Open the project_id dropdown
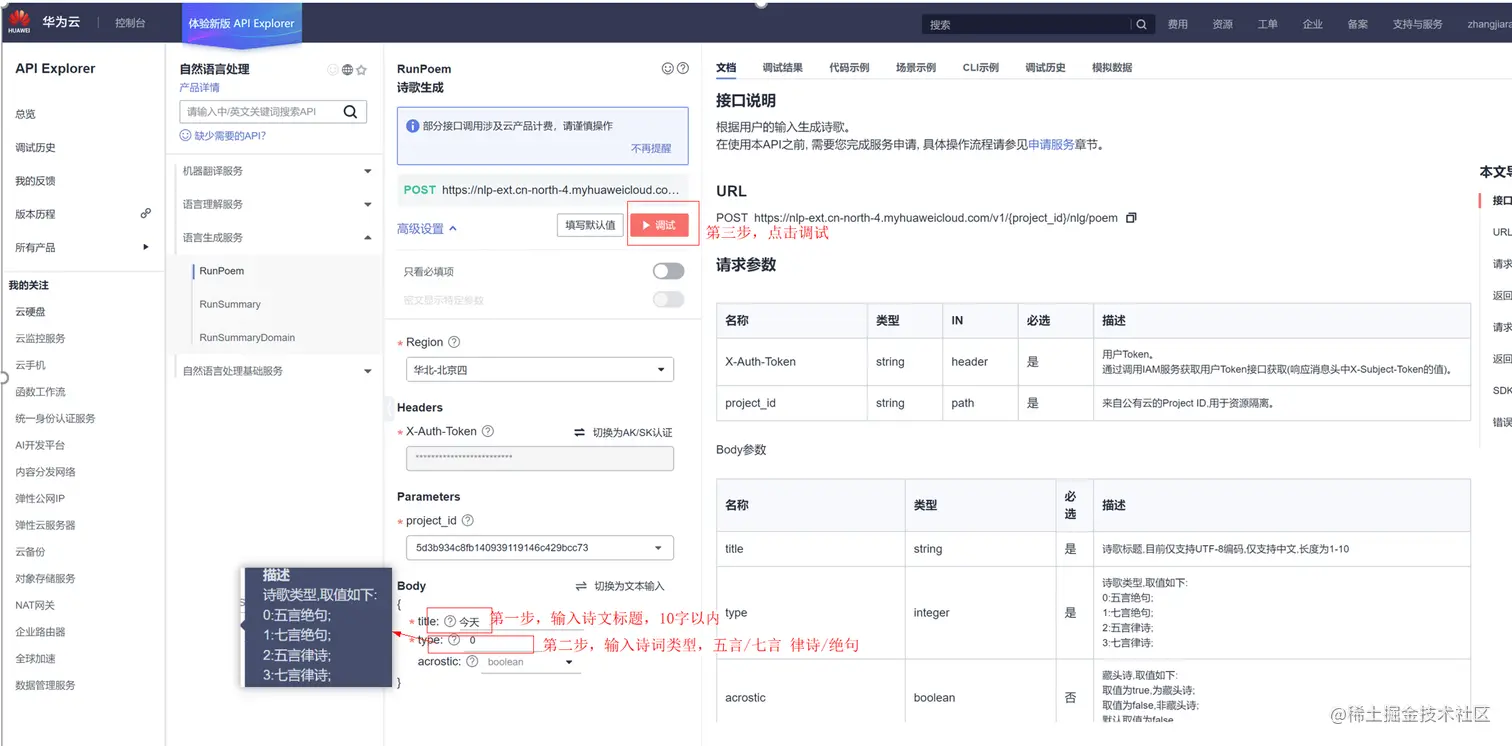 [x=540, y=548]
